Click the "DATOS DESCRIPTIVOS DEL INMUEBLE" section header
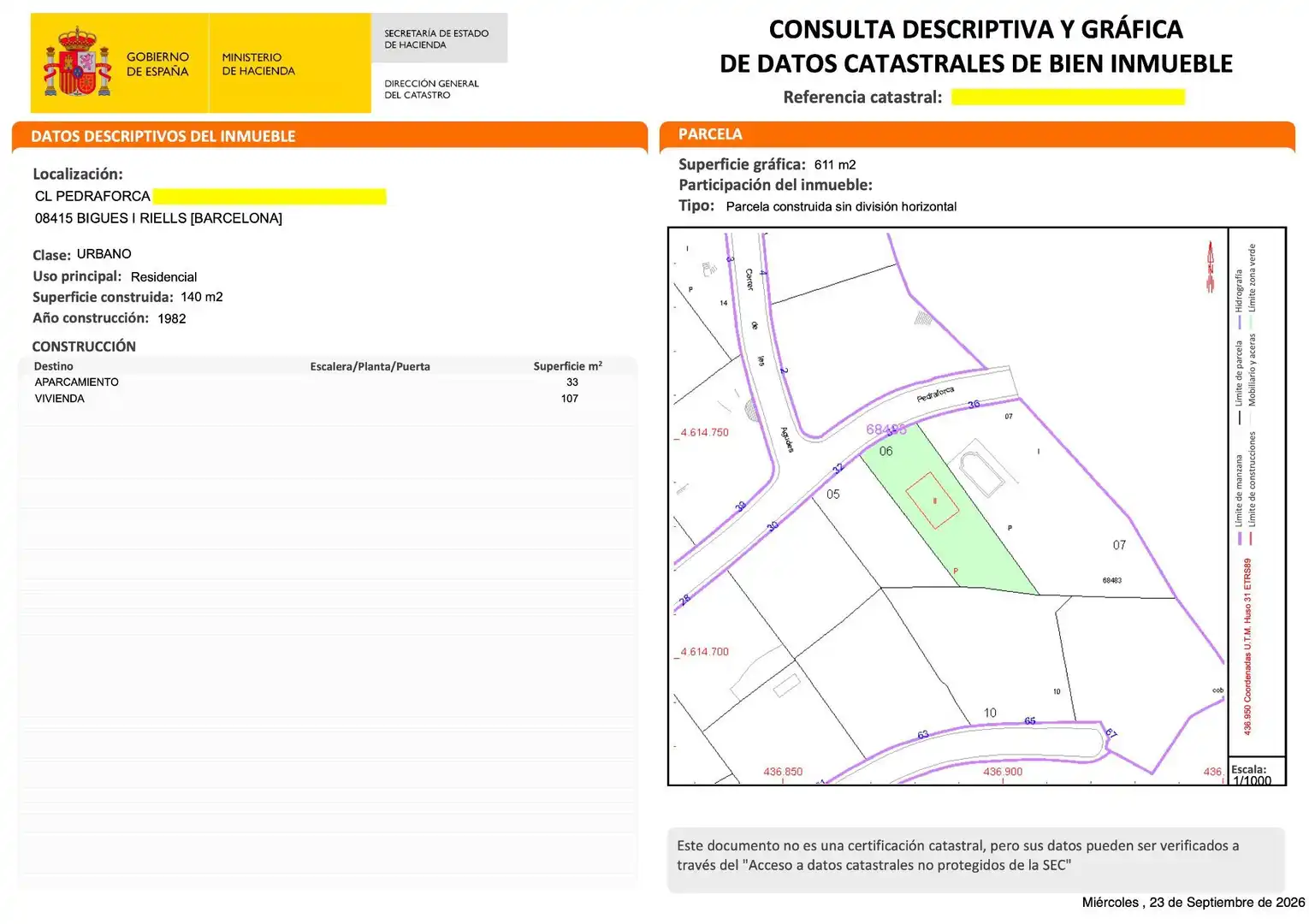Viewport: 1309px width, 924px height. coord(163,136)
